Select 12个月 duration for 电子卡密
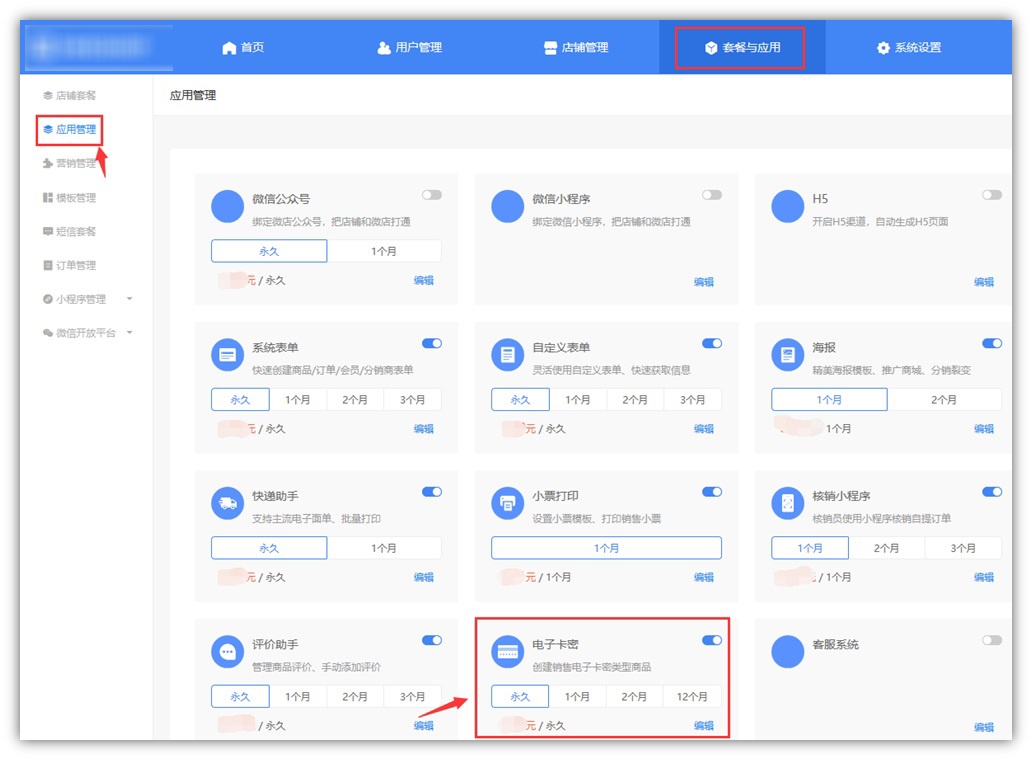Screen dimensions: 1032x760 pyautogui.click(x=692, y=697)
